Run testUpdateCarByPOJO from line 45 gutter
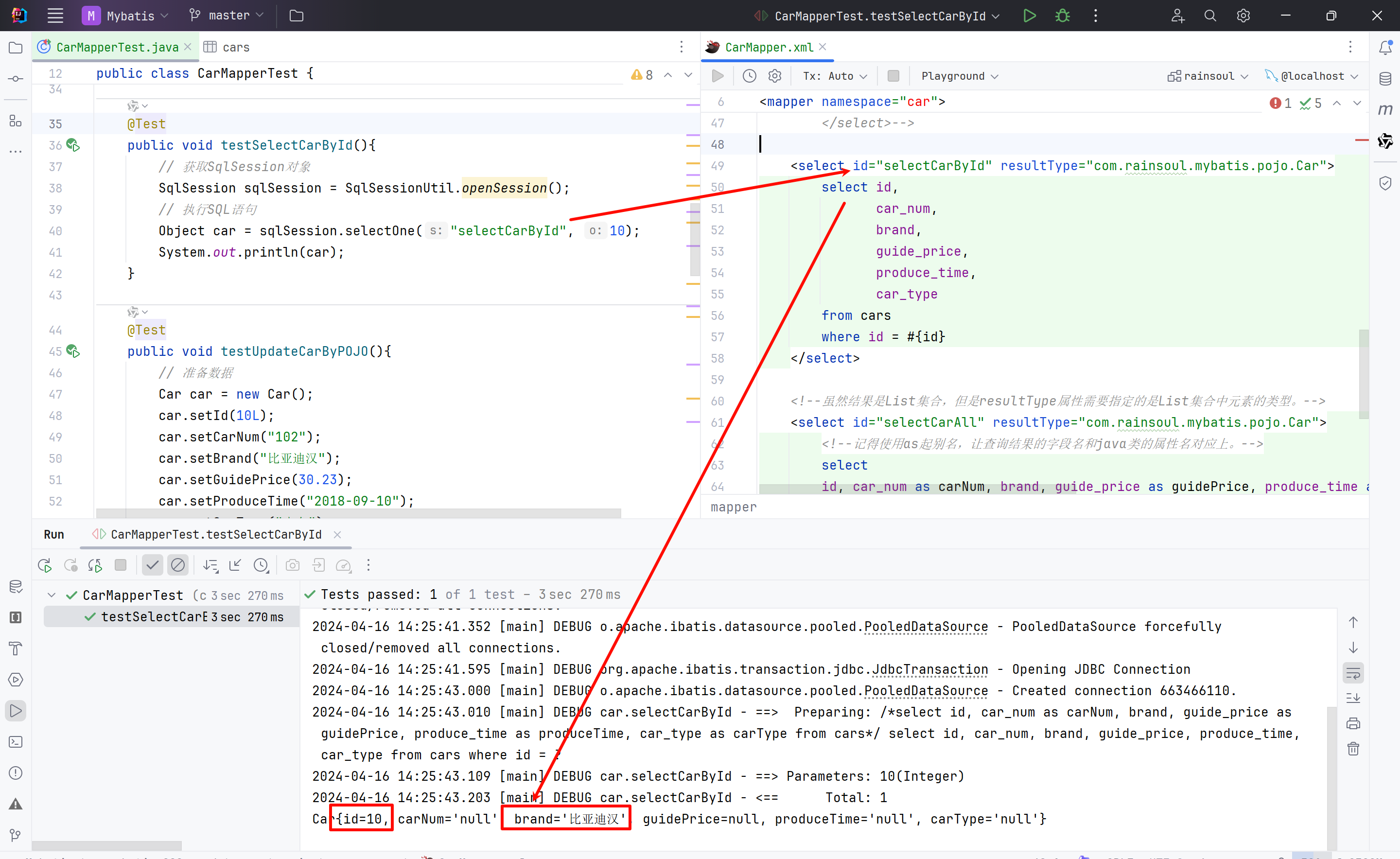The height and width of the screenshot is (859, 1400). pos(73,351)
